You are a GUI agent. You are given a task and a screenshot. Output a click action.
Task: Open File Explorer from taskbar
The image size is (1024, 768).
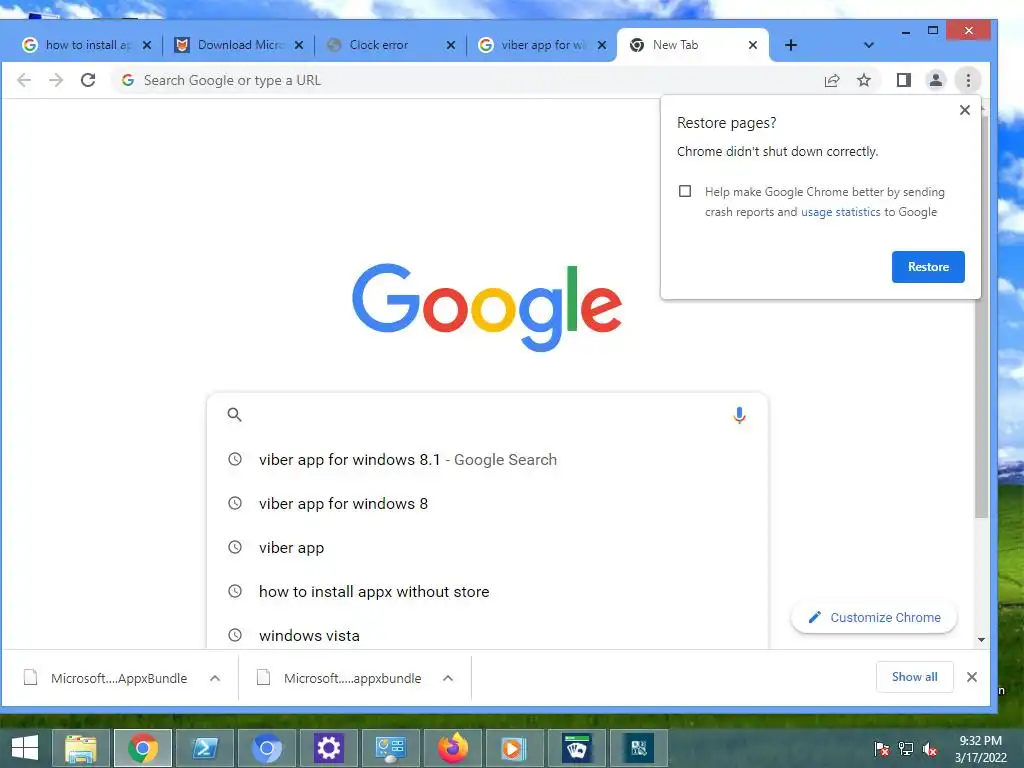tap(80, 748)
